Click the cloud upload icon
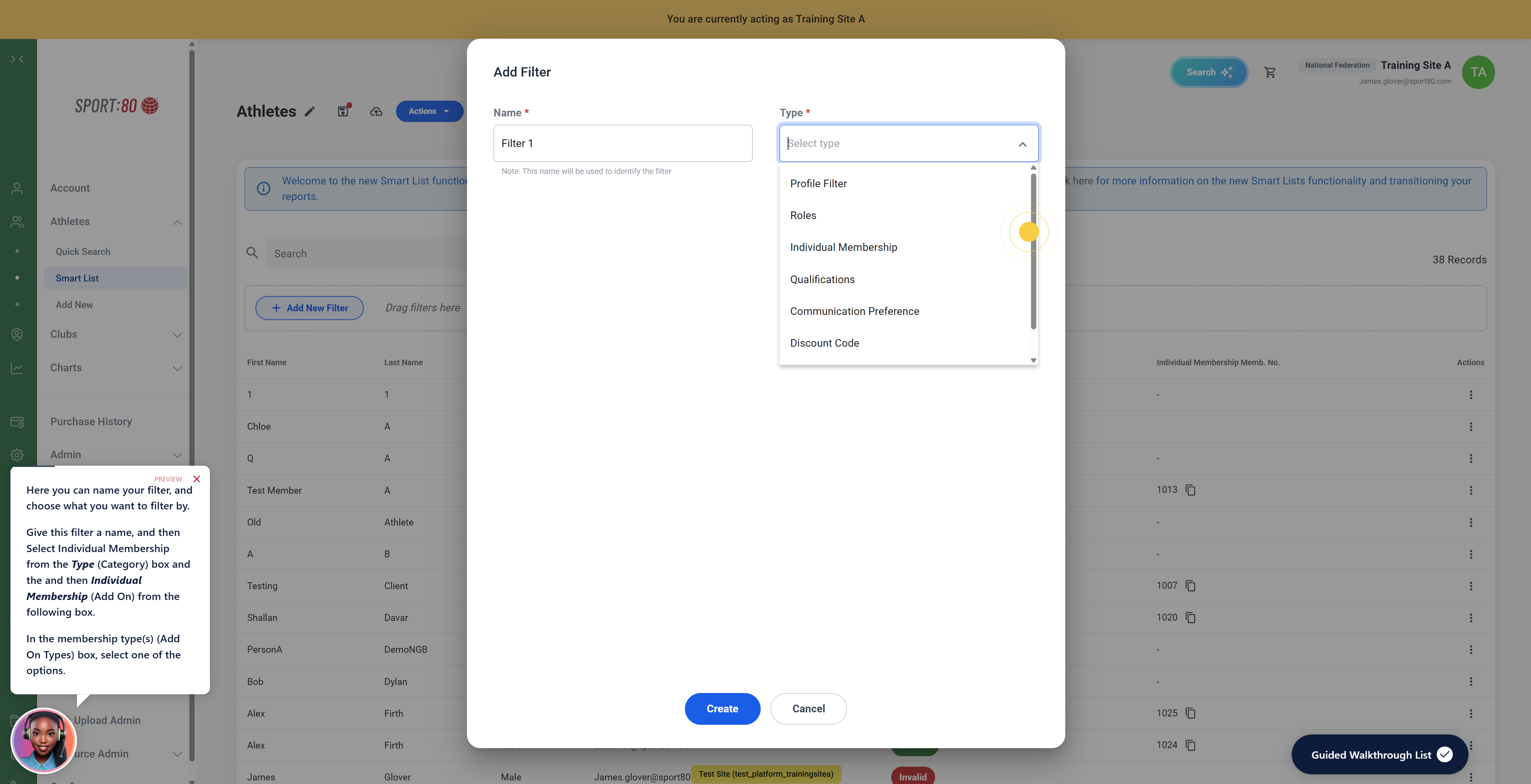Image resolution: width=1531 pixels, height=784 pixels. [376, 112]
